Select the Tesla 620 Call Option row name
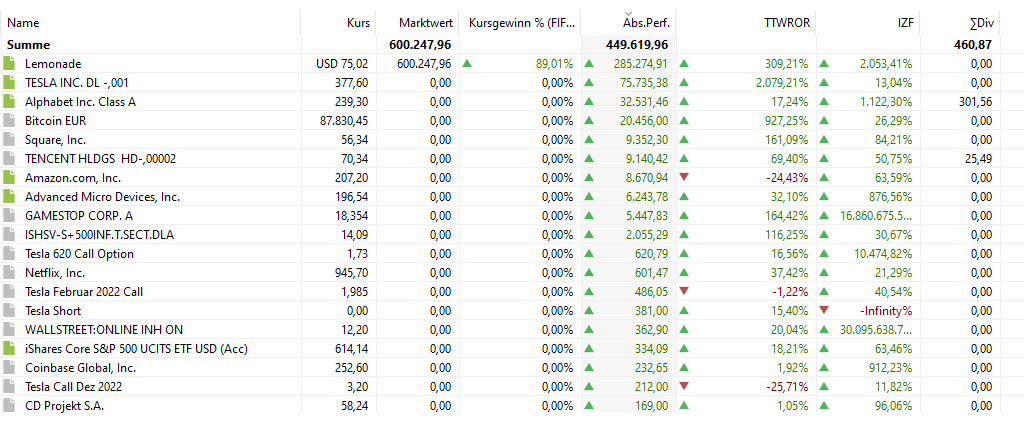This screenshot has height=429, width=1024. tap(80, 254)
